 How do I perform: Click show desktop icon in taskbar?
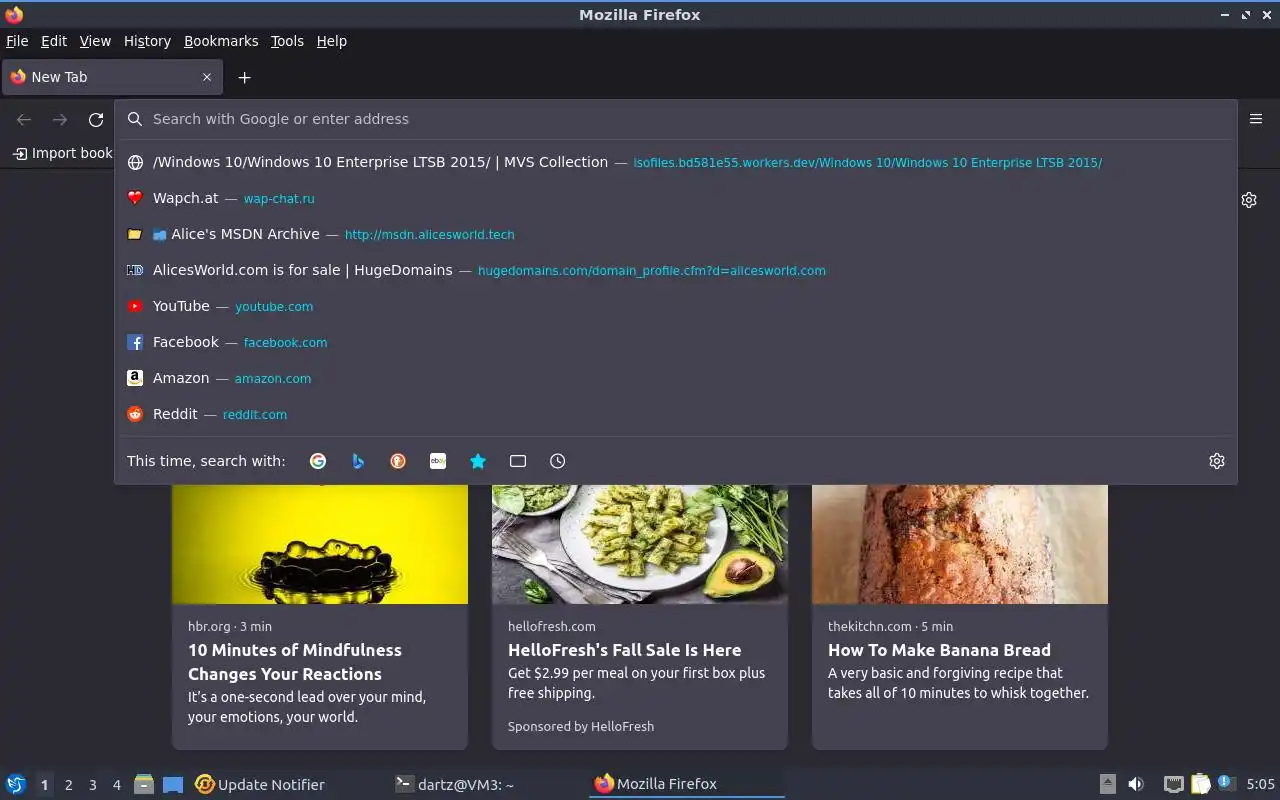pos(173,784)
